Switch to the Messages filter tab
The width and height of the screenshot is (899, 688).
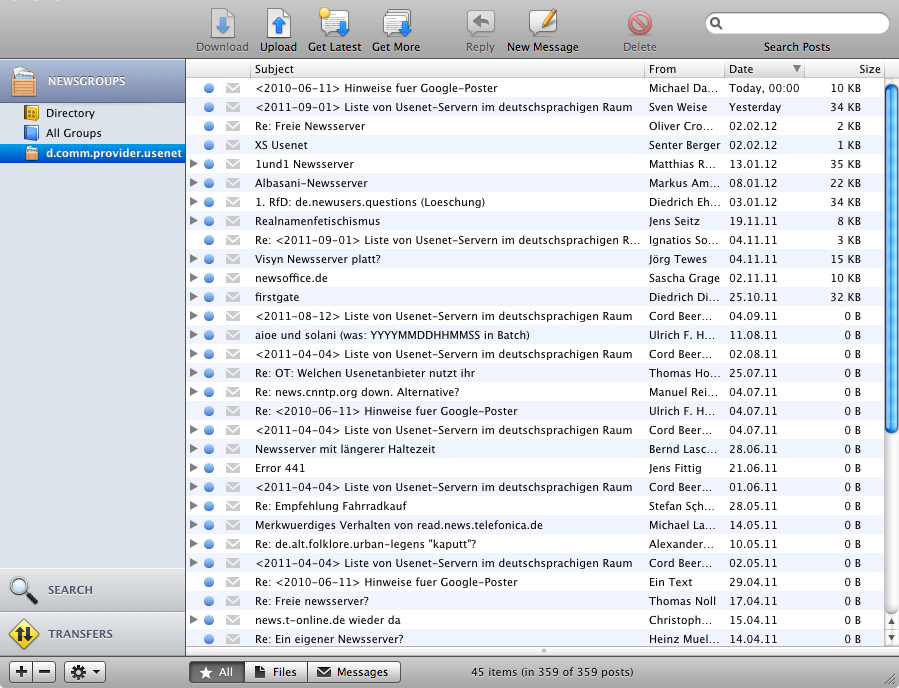coord(354,672)
